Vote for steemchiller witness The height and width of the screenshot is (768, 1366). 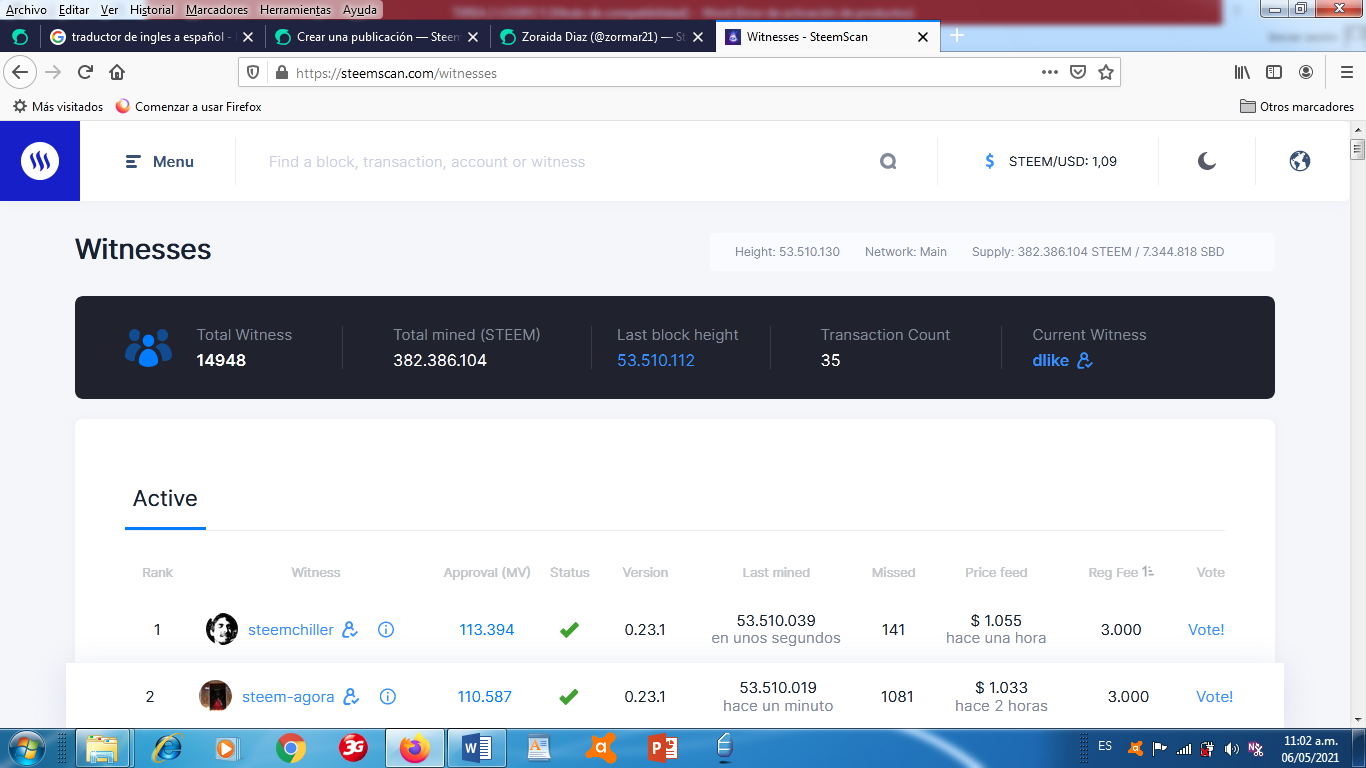pos(1206,630)
